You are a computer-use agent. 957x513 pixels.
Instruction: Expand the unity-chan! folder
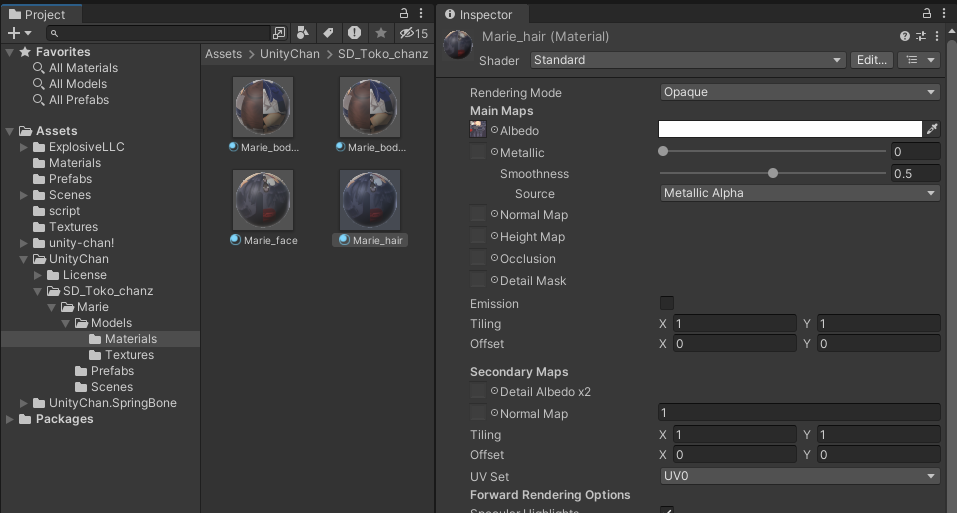click(x=24, y=243)
